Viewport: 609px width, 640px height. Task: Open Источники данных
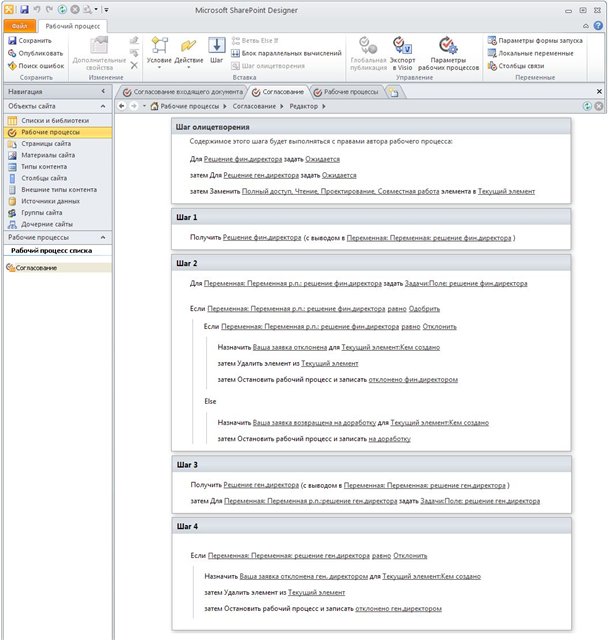tap(58, 201)
